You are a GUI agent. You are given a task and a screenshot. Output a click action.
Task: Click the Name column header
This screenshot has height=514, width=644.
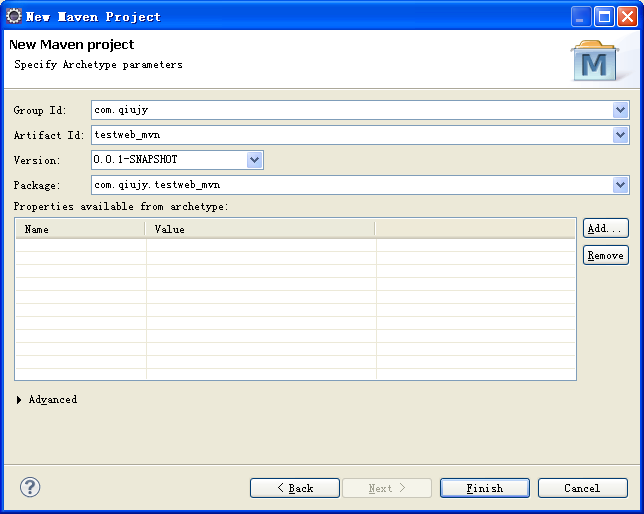(80, 229)
